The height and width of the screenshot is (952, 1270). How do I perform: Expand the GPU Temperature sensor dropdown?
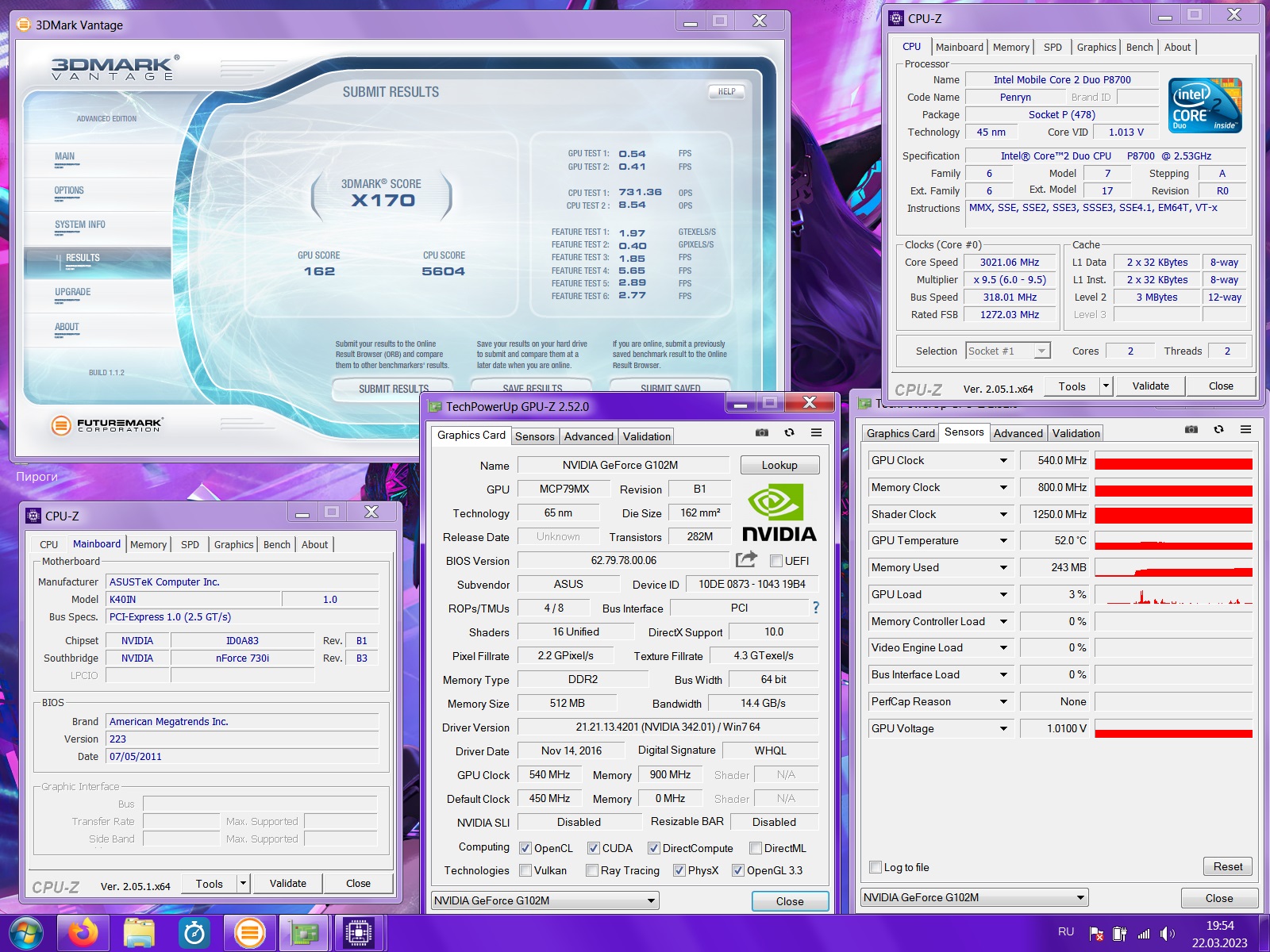(x=1003, y=540)
